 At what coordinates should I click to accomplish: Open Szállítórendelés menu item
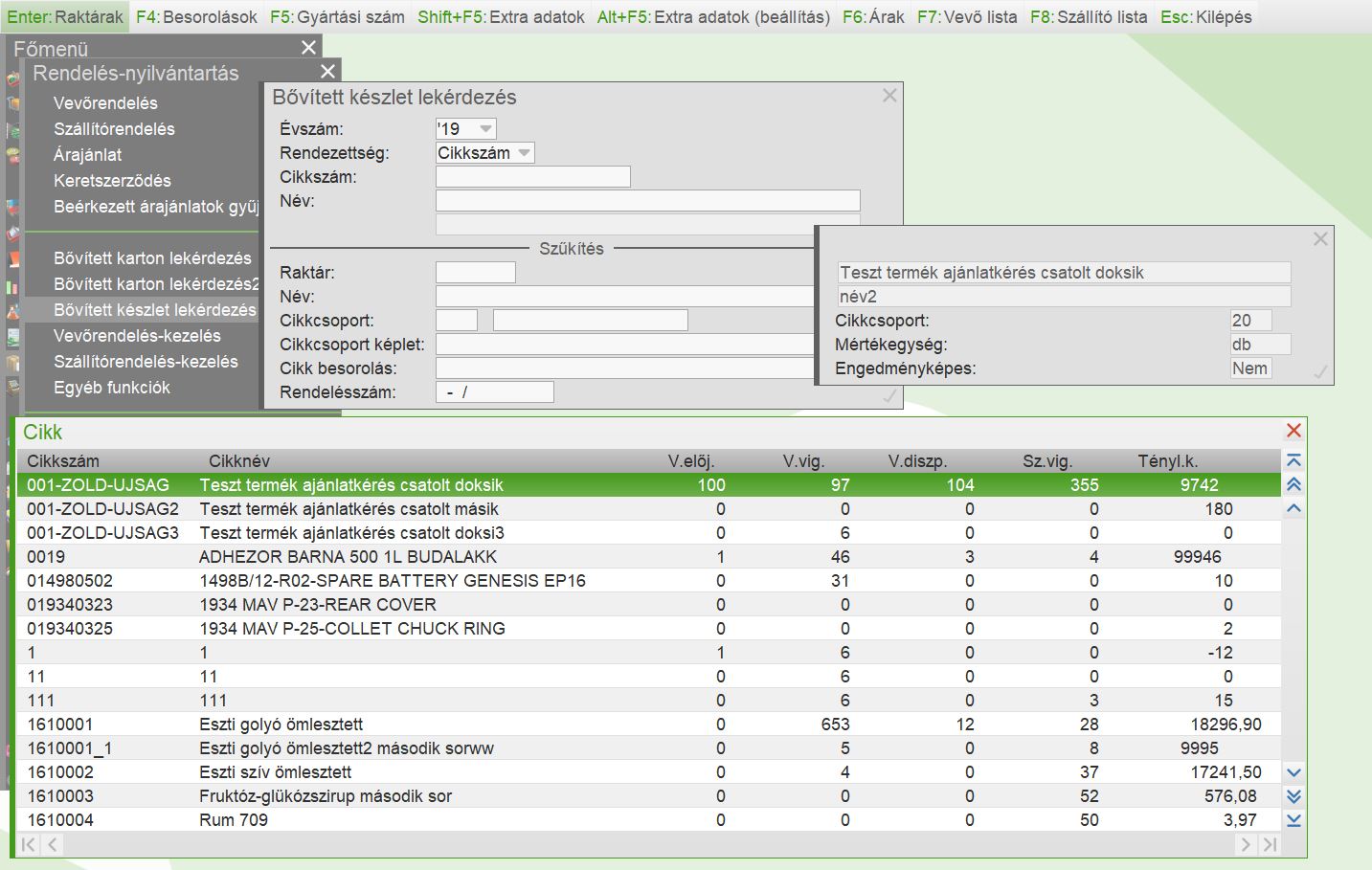(114, 129)
